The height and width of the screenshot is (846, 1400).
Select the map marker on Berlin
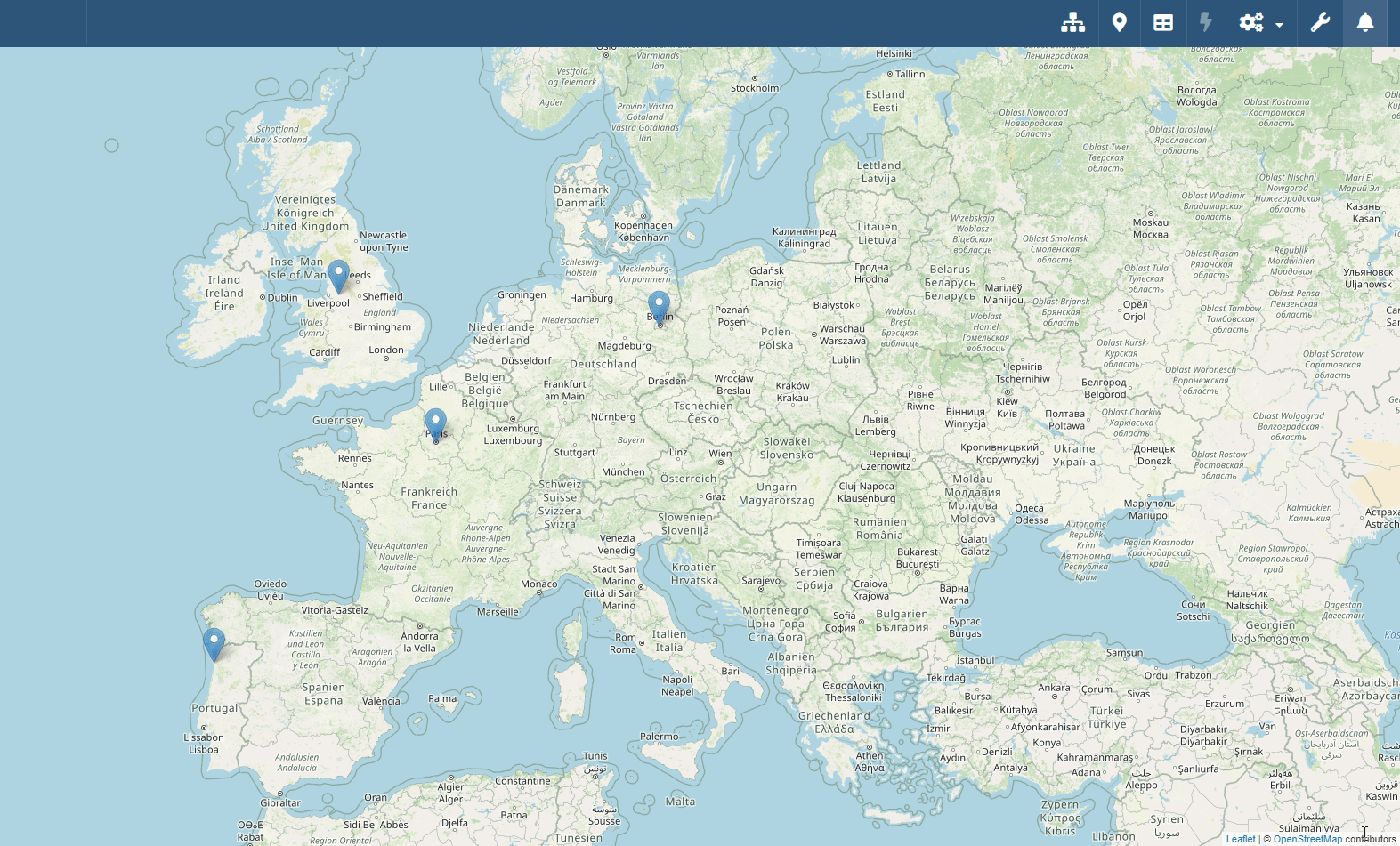pos(659,307)
